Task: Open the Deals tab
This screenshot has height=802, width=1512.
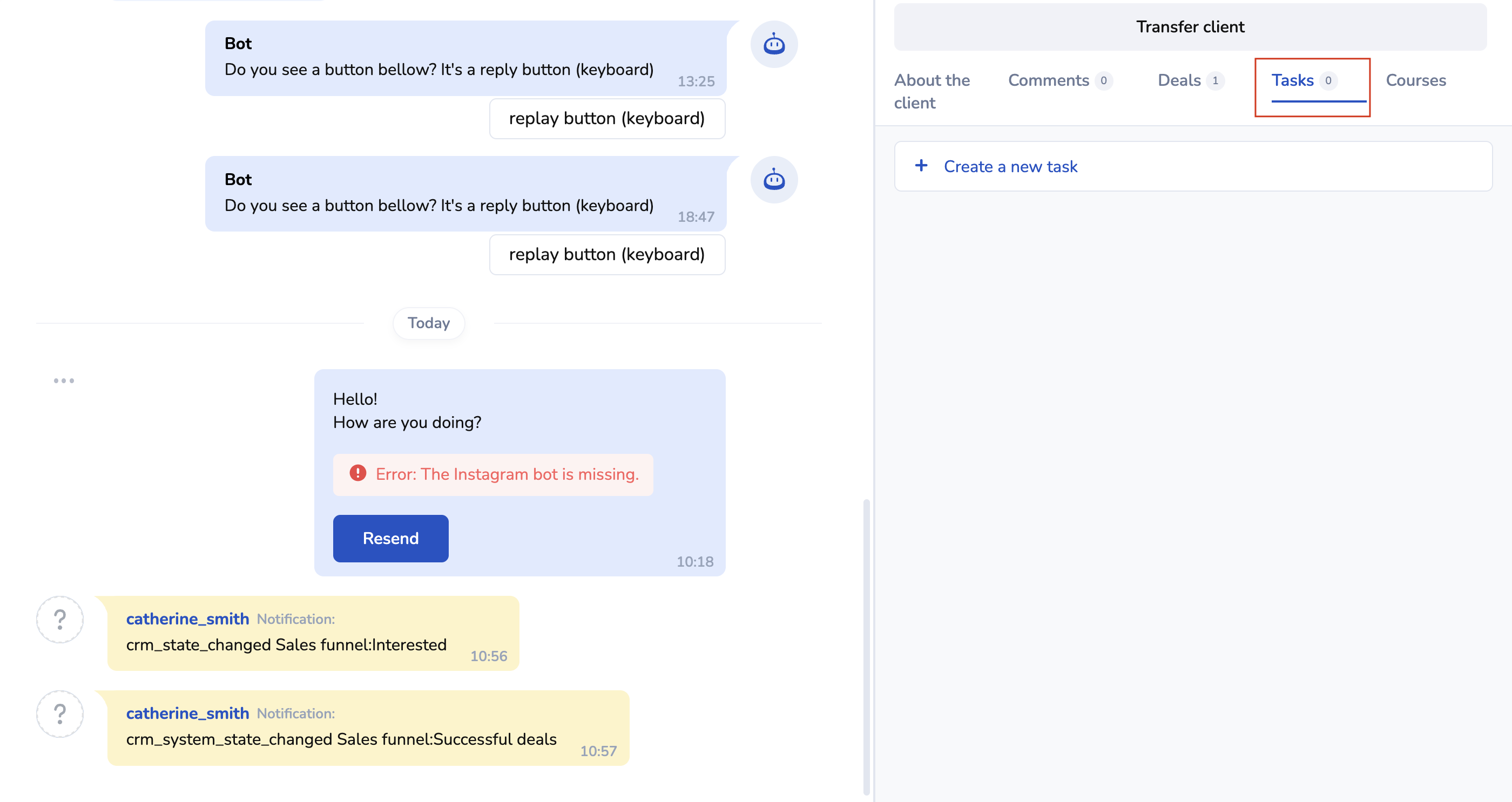Action: tap(1179, 80)
